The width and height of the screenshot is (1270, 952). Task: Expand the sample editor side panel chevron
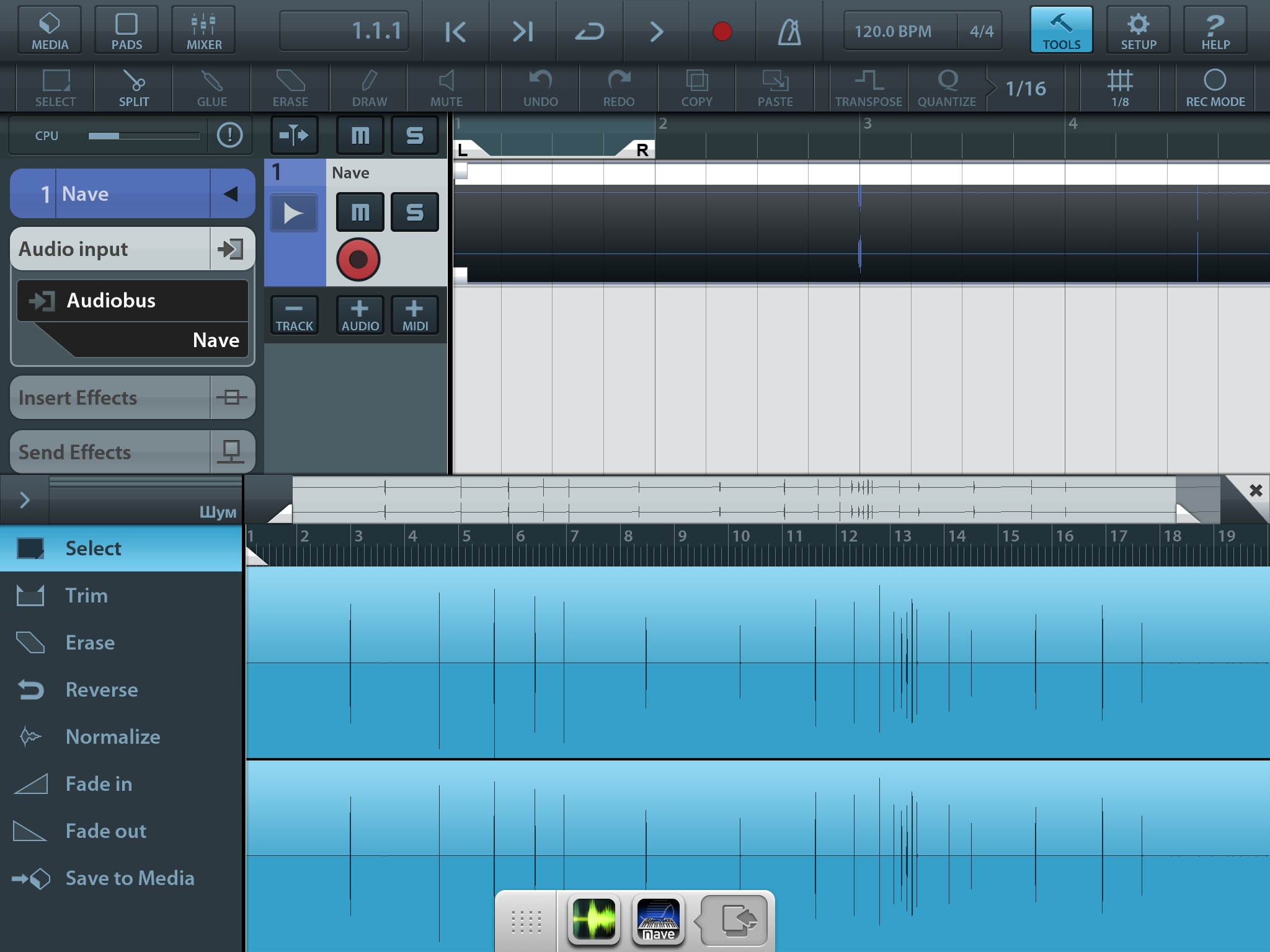tap(25, 500)
